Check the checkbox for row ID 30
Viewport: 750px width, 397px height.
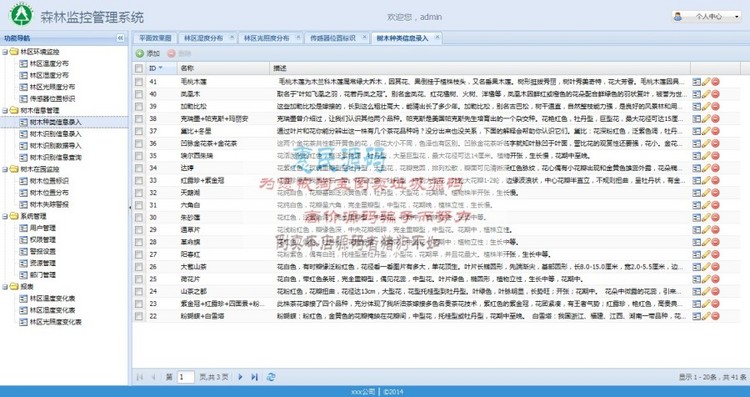[x=139, y=217]
